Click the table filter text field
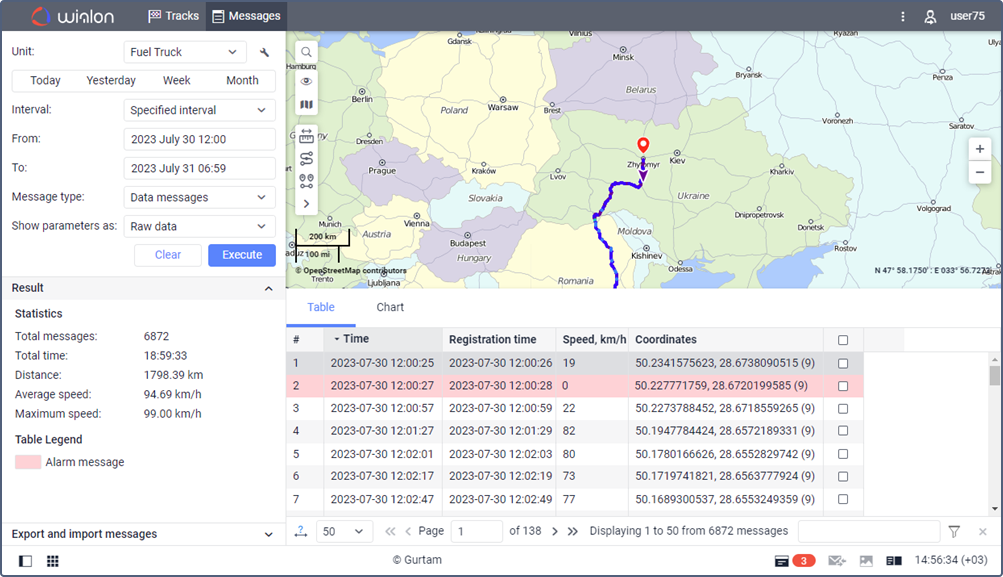Viewport: 1003px width, 577px height. point(869,532)
